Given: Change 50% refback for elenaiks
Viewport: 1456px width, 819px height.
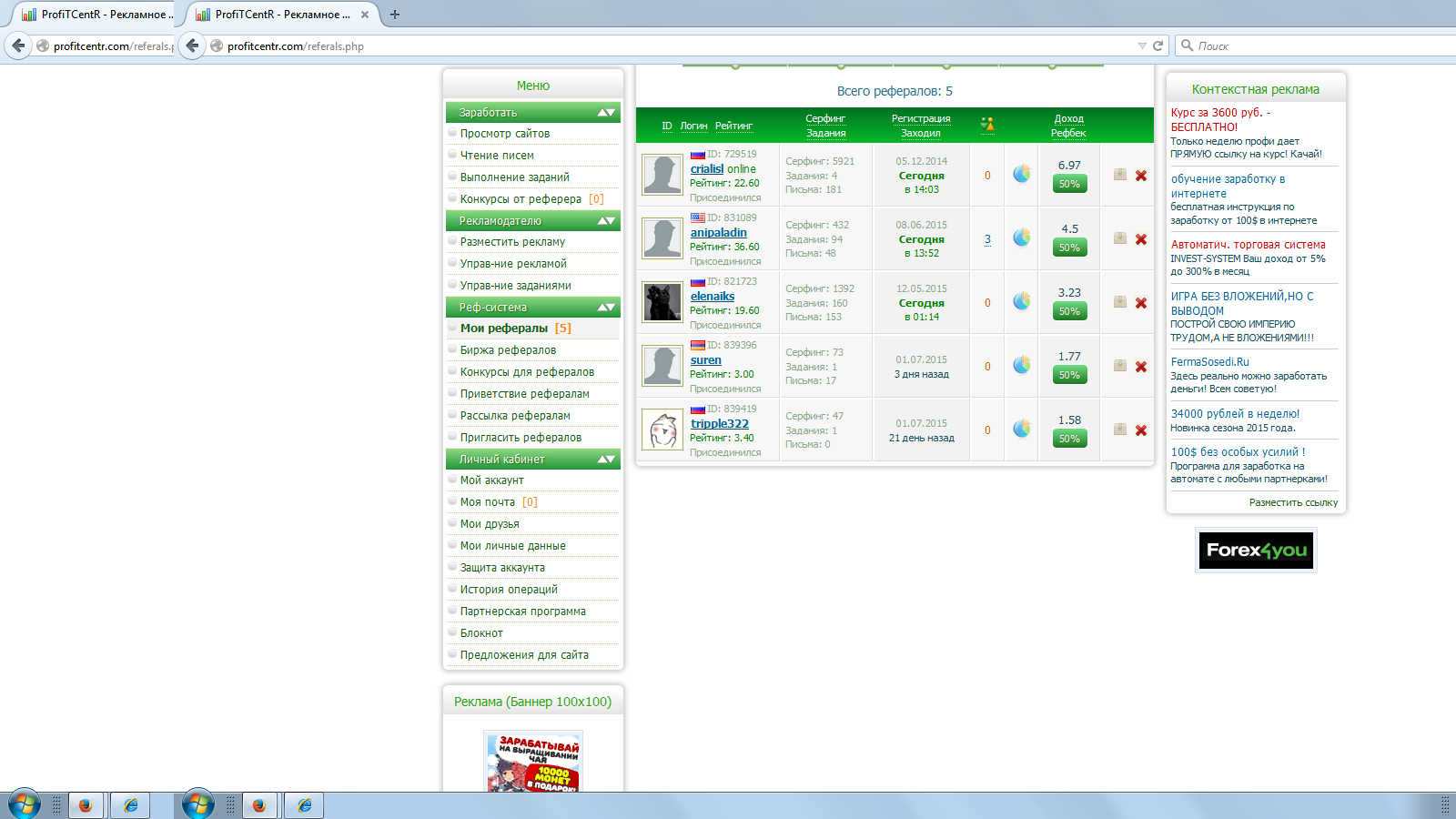Looking at the screenshot, I should [1069, 311].
